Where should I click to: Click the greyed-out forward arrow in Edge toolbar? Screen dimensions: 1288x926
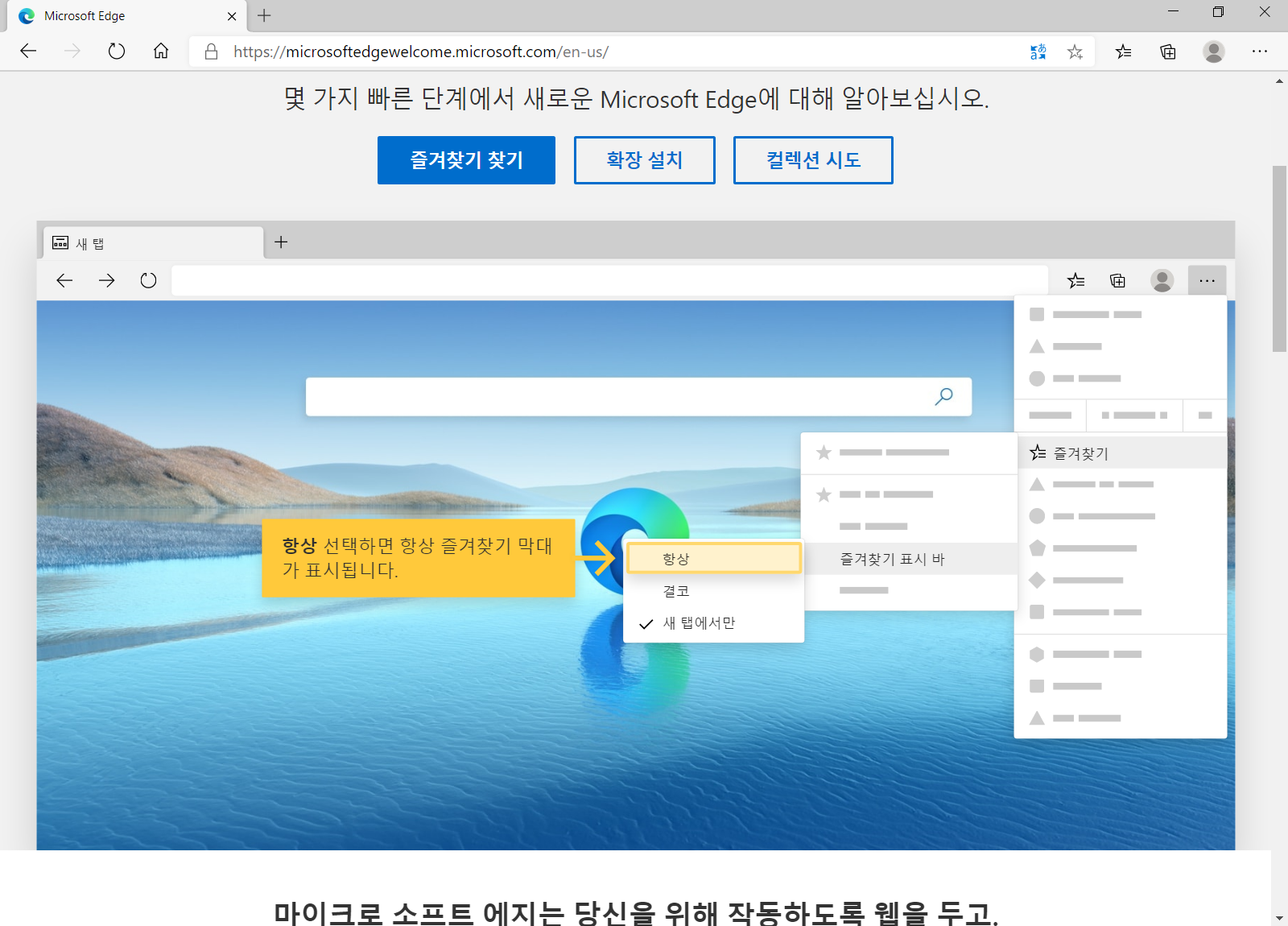tap(72, 52)
